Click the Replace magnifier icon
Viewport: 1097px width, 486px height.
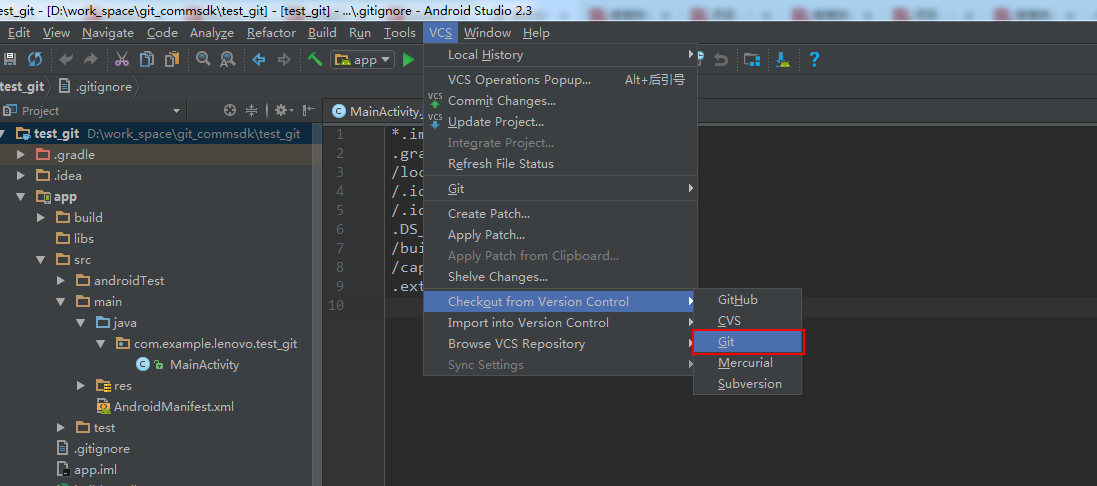coord(227,59)
